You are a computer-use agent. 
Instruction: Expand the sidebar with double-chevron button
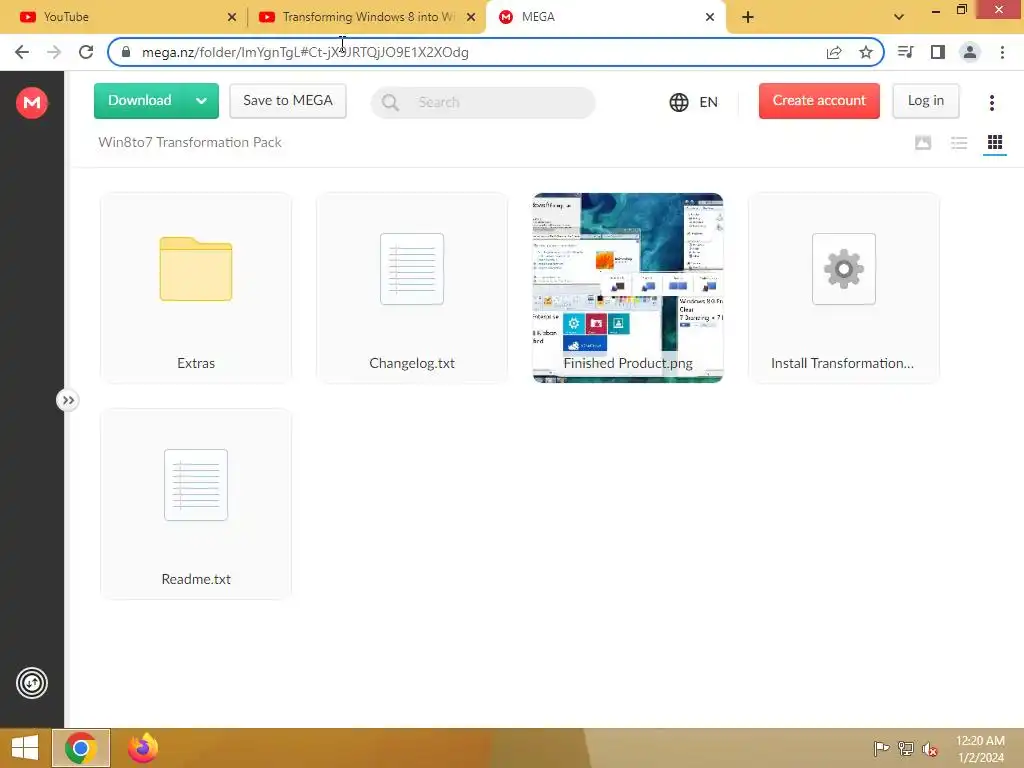(x=68, y=400)
